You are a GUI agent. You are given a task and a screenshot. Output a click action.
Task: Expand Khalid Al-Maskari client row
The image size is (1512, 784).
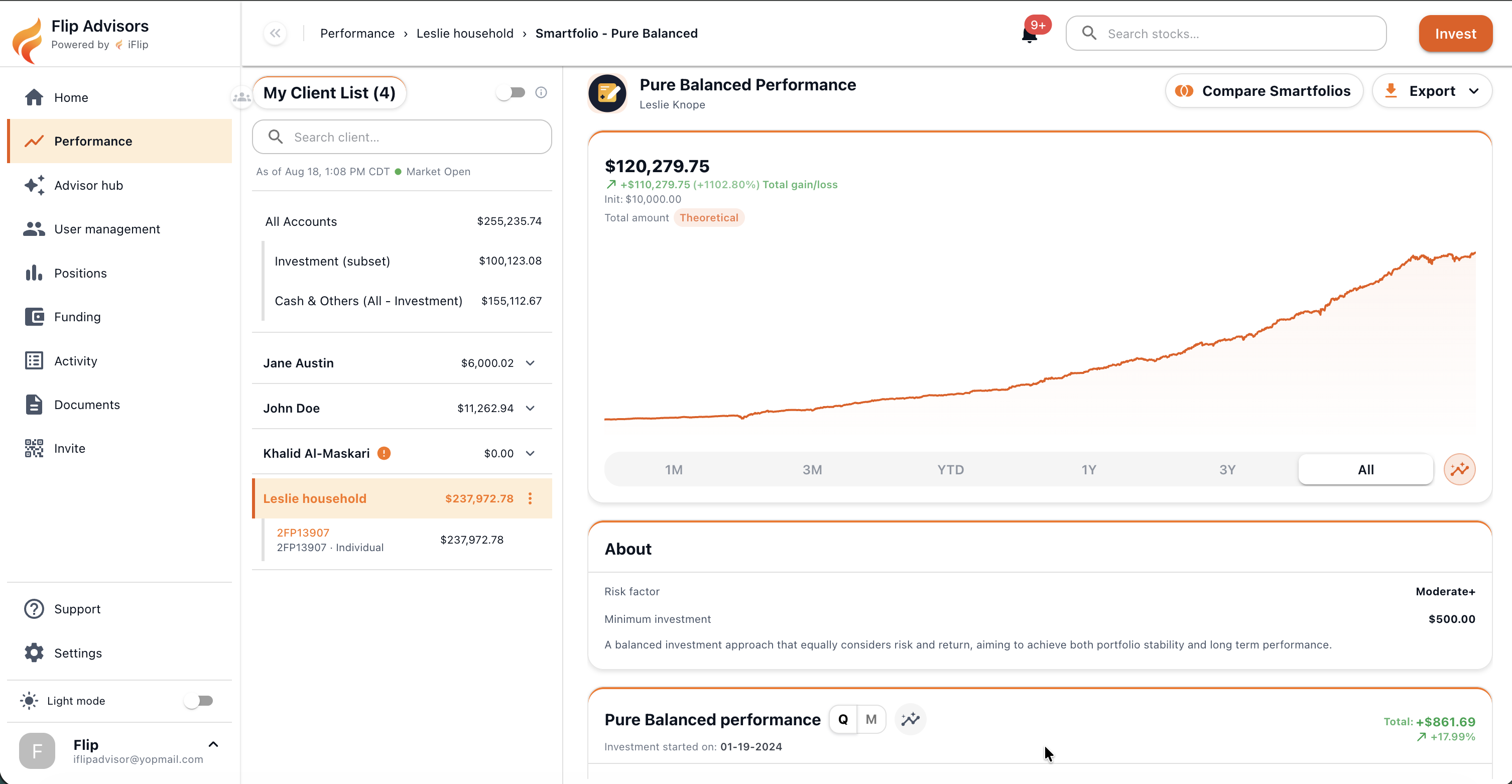(530, 453)
